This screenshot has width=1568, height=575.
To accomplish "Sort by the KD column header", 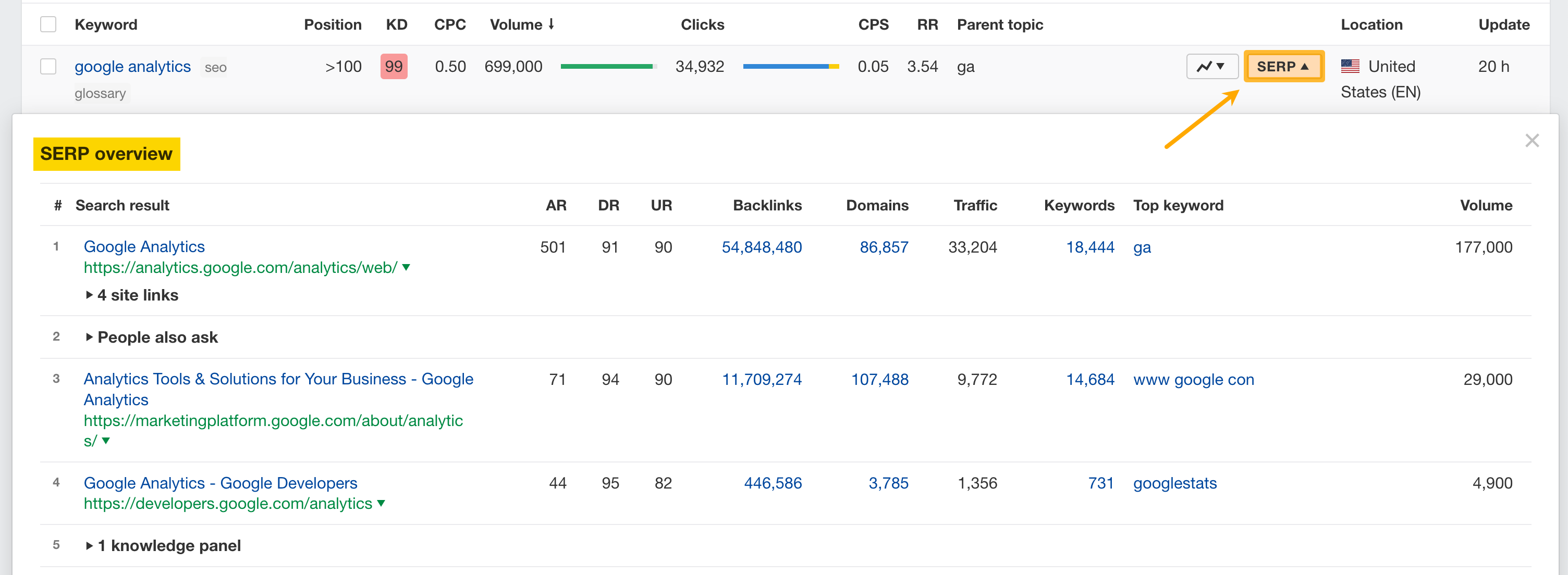I will (396, 24).
